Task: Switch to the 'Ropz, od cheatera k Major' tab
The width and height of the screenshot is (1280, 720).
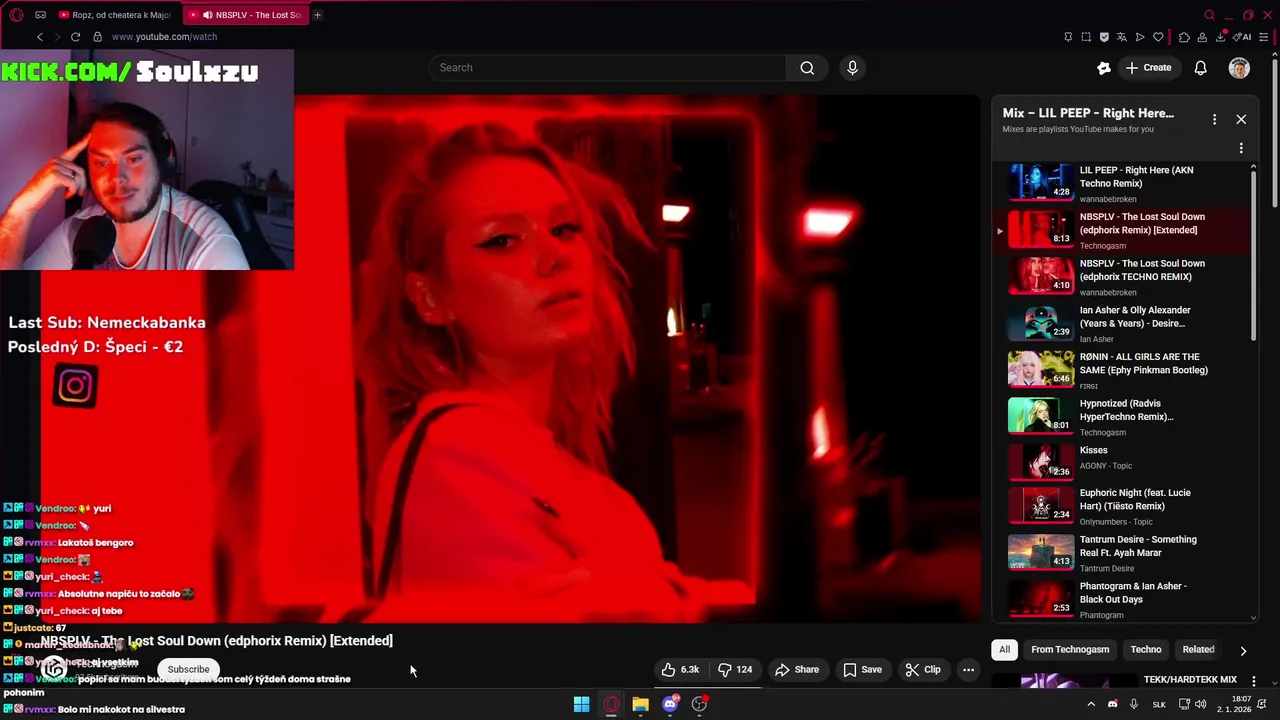Action: pyautogui.click(x=117, y=15)
